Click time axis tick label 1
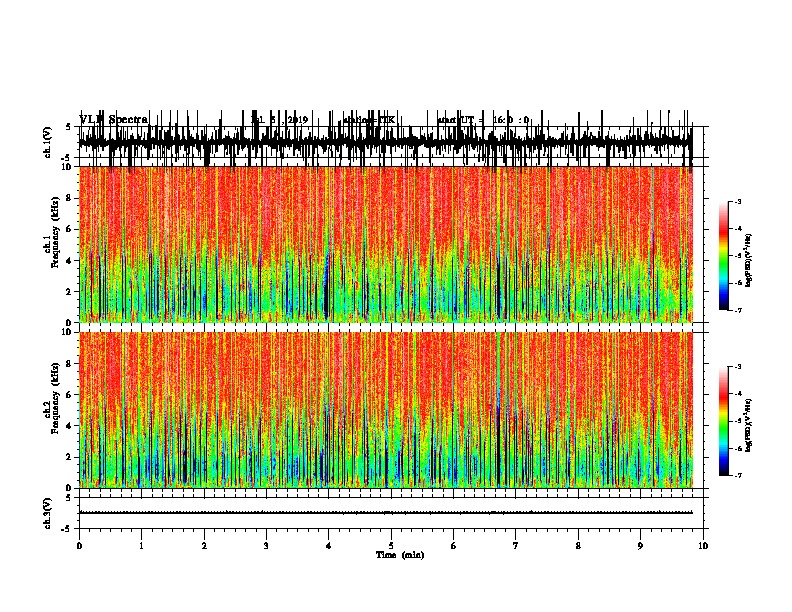Viewport: 792px width, 612px height. tap(141, 546)
